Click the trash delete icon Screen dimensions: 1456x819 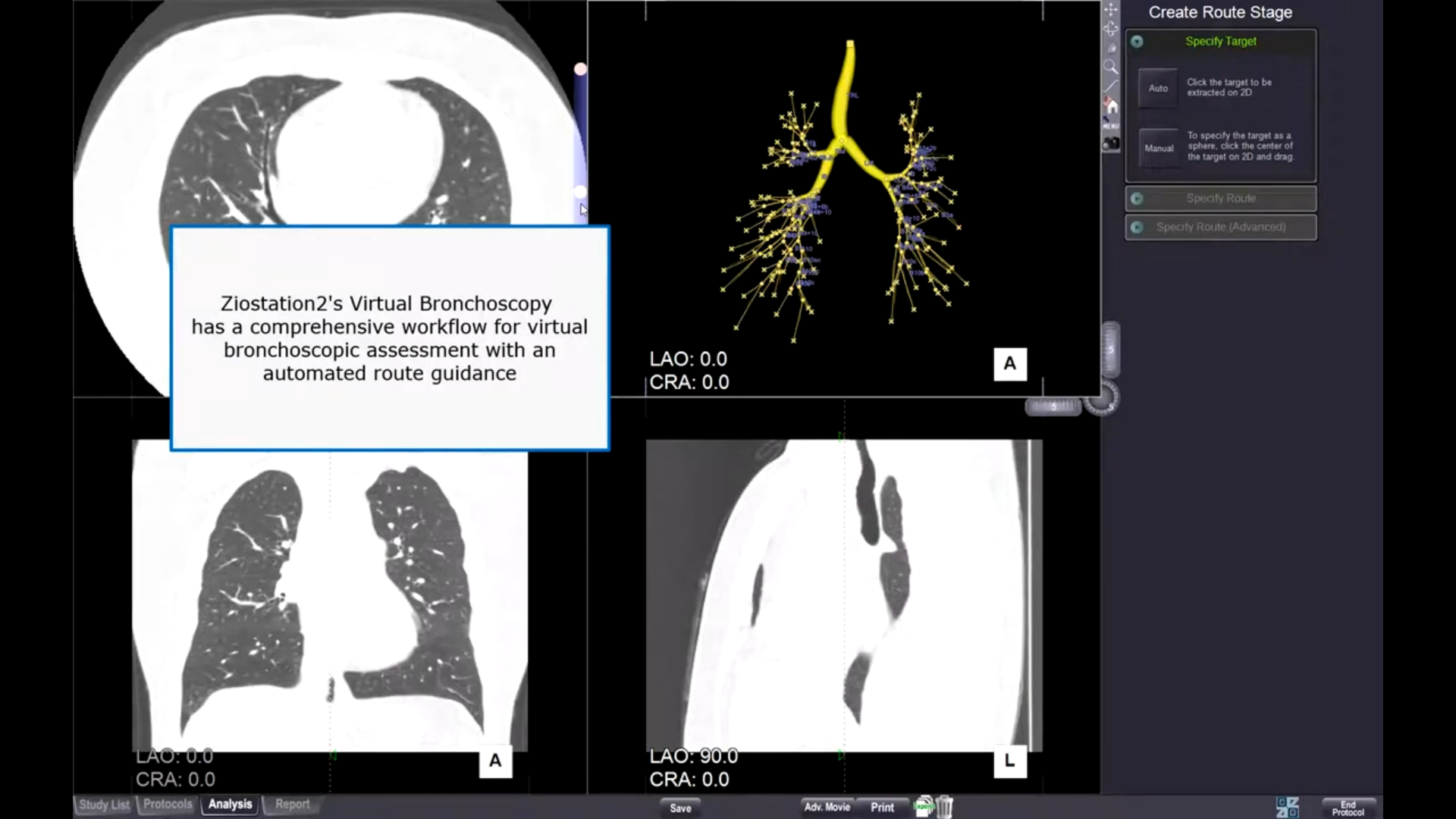point(944,806)
